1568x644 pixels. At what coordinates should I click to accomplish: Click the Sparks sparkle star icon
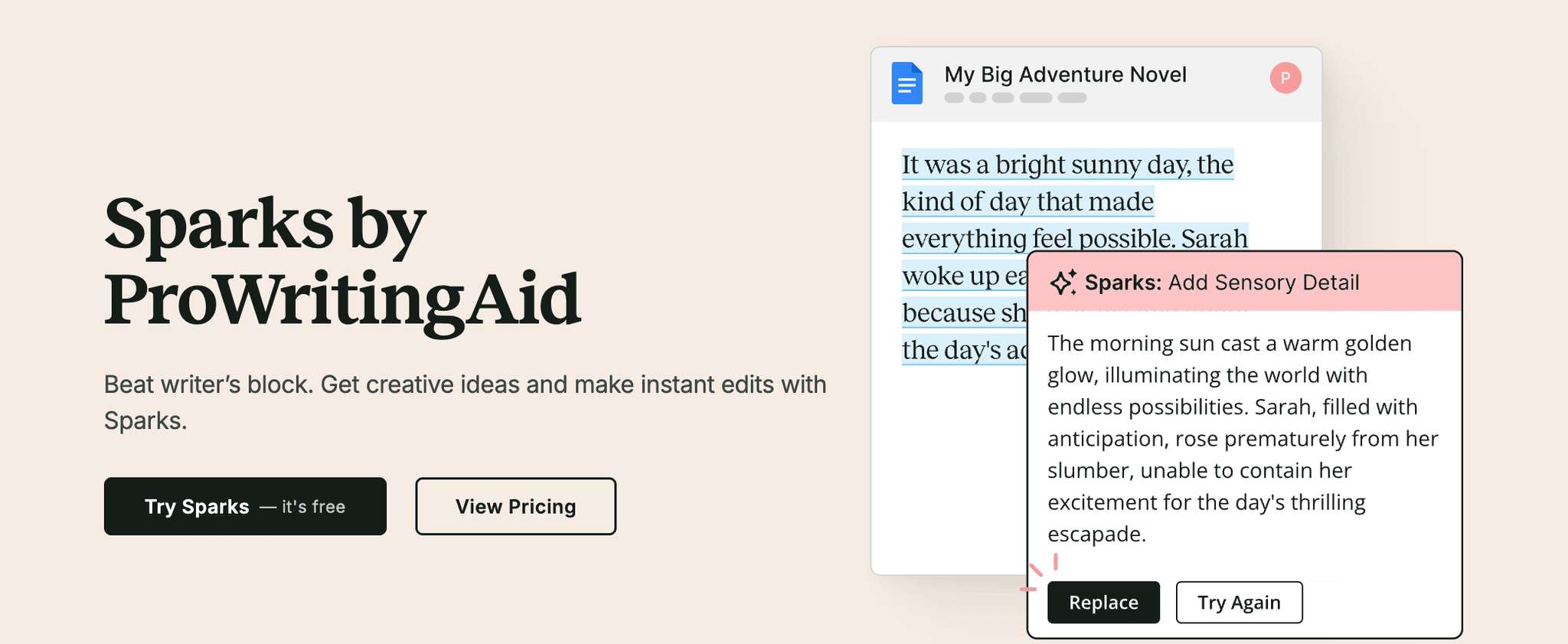coord(1063,283)
